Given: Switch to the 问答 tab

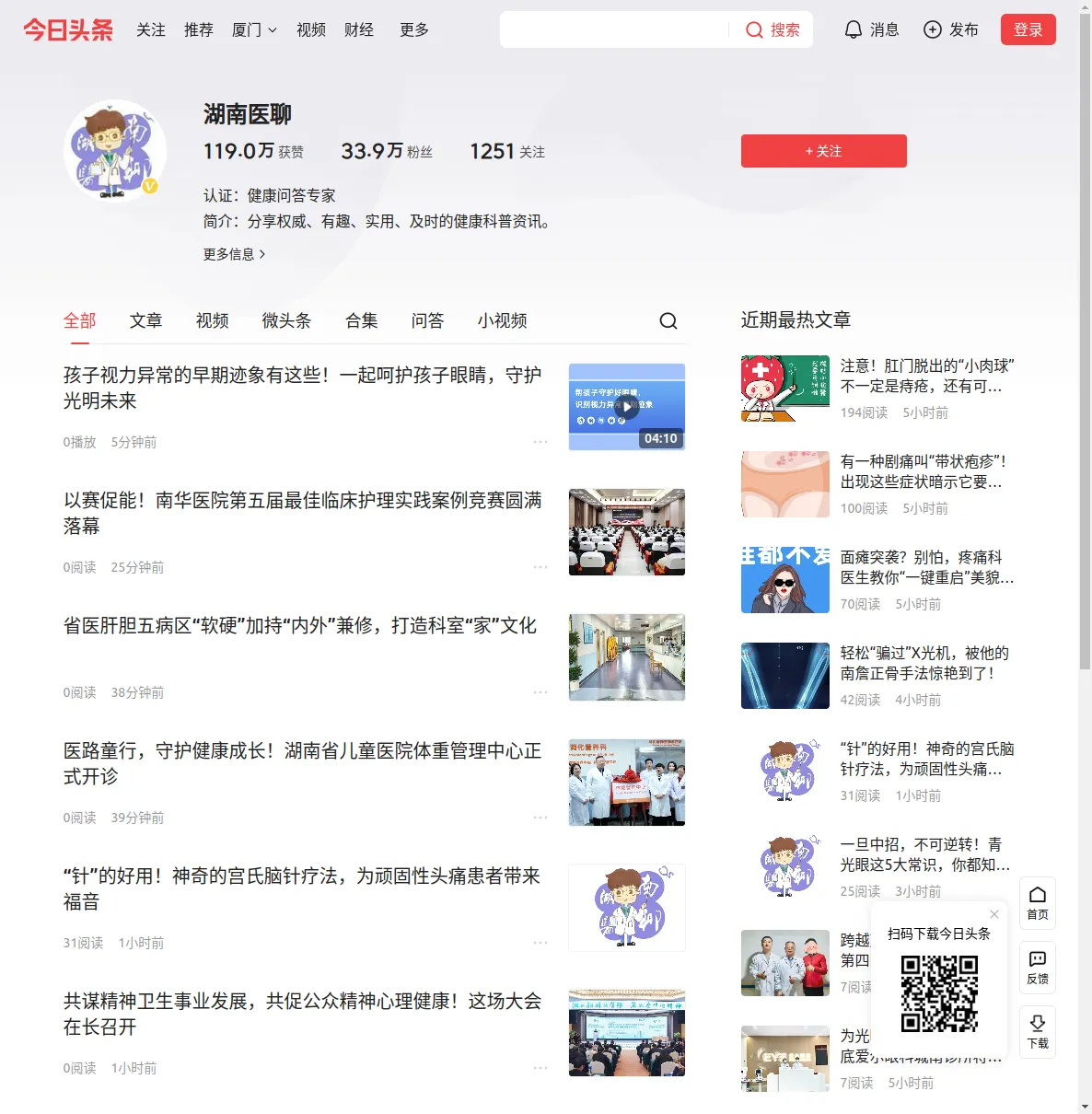Looking at the screenshot, I should tap(427, 320).
